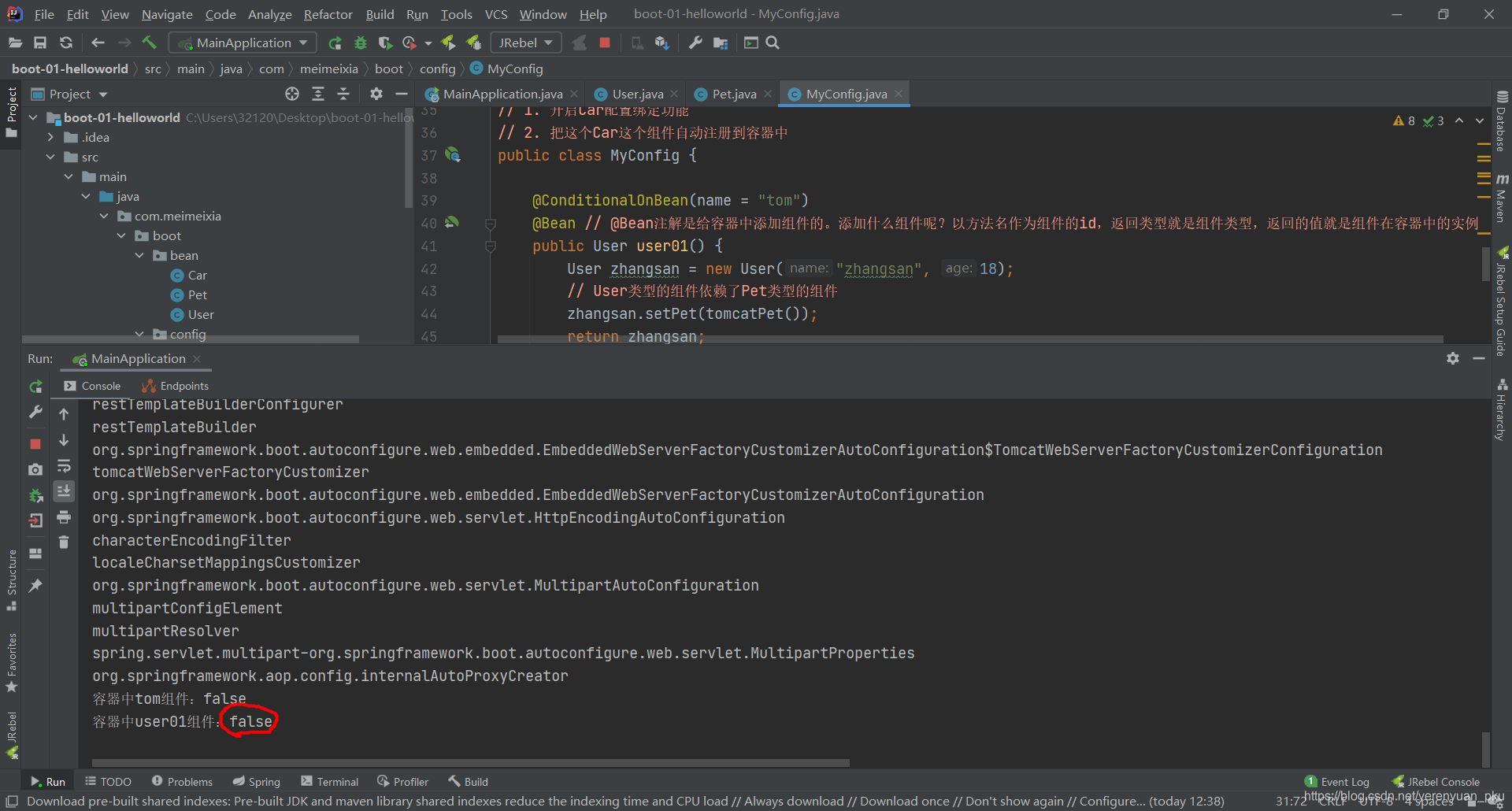
Task: Open the File menu
Action: tap(45, 14)
